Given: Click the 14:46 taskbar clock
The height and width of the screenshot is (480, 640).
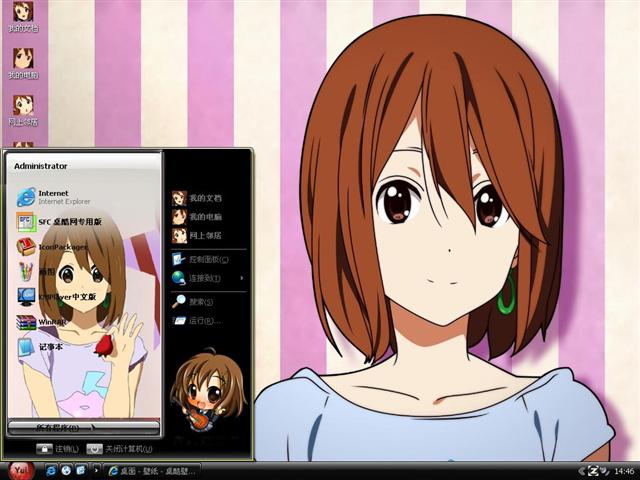Looking at the screenshot, I should coord(624,471).
